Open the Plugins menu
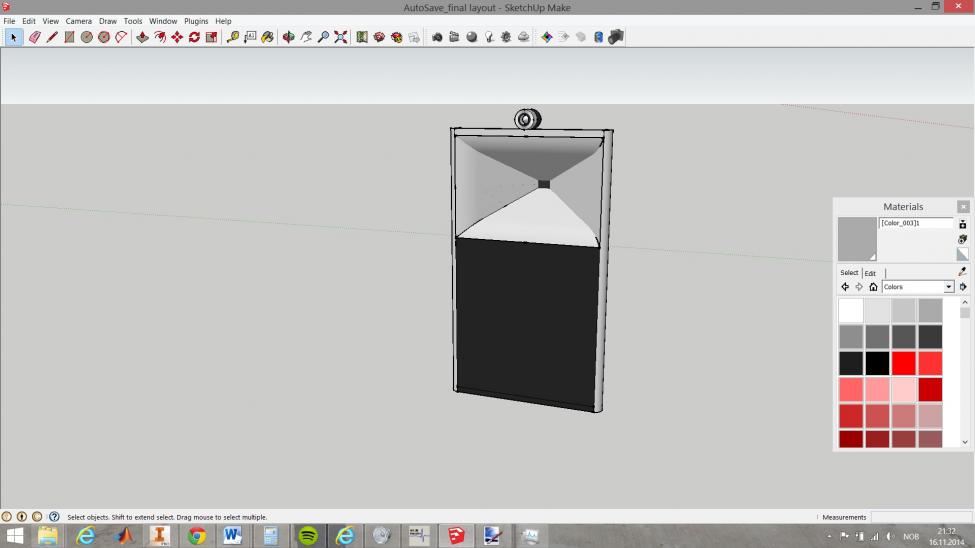 coord(196,21)
